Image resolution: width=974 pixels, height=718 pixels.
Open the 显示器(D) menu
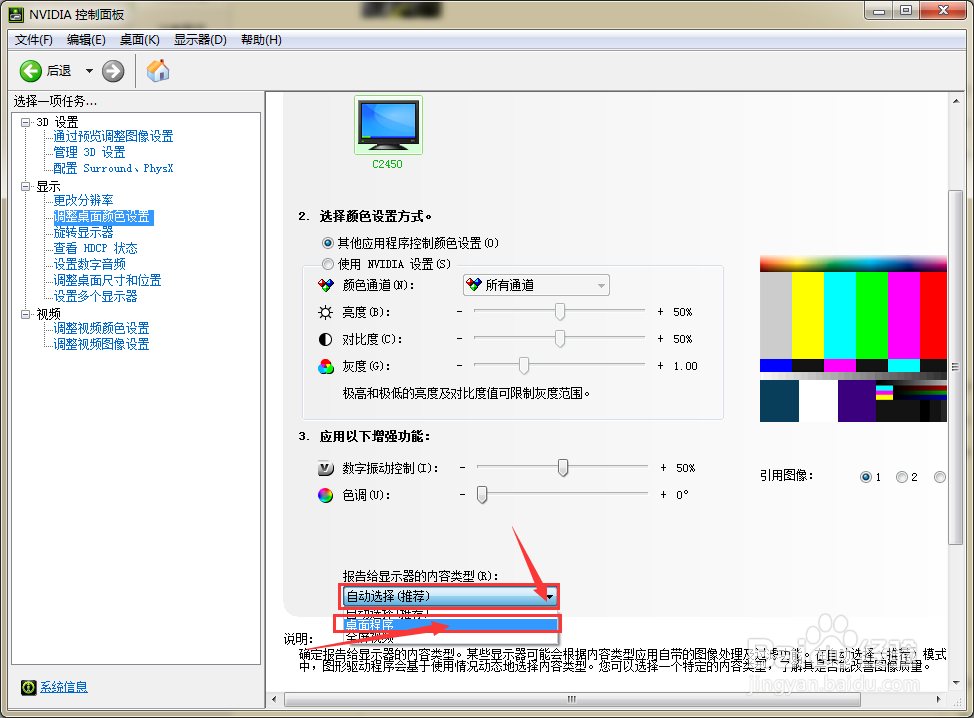[x=200, y=40]
